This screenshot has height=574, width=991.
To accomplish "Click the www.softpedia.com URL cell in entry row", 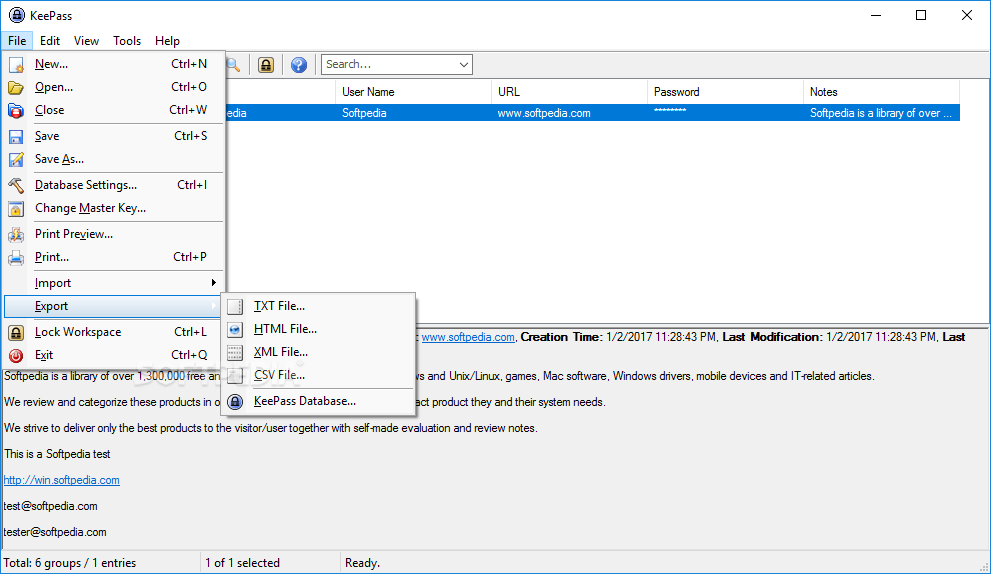I will (569, 113).
